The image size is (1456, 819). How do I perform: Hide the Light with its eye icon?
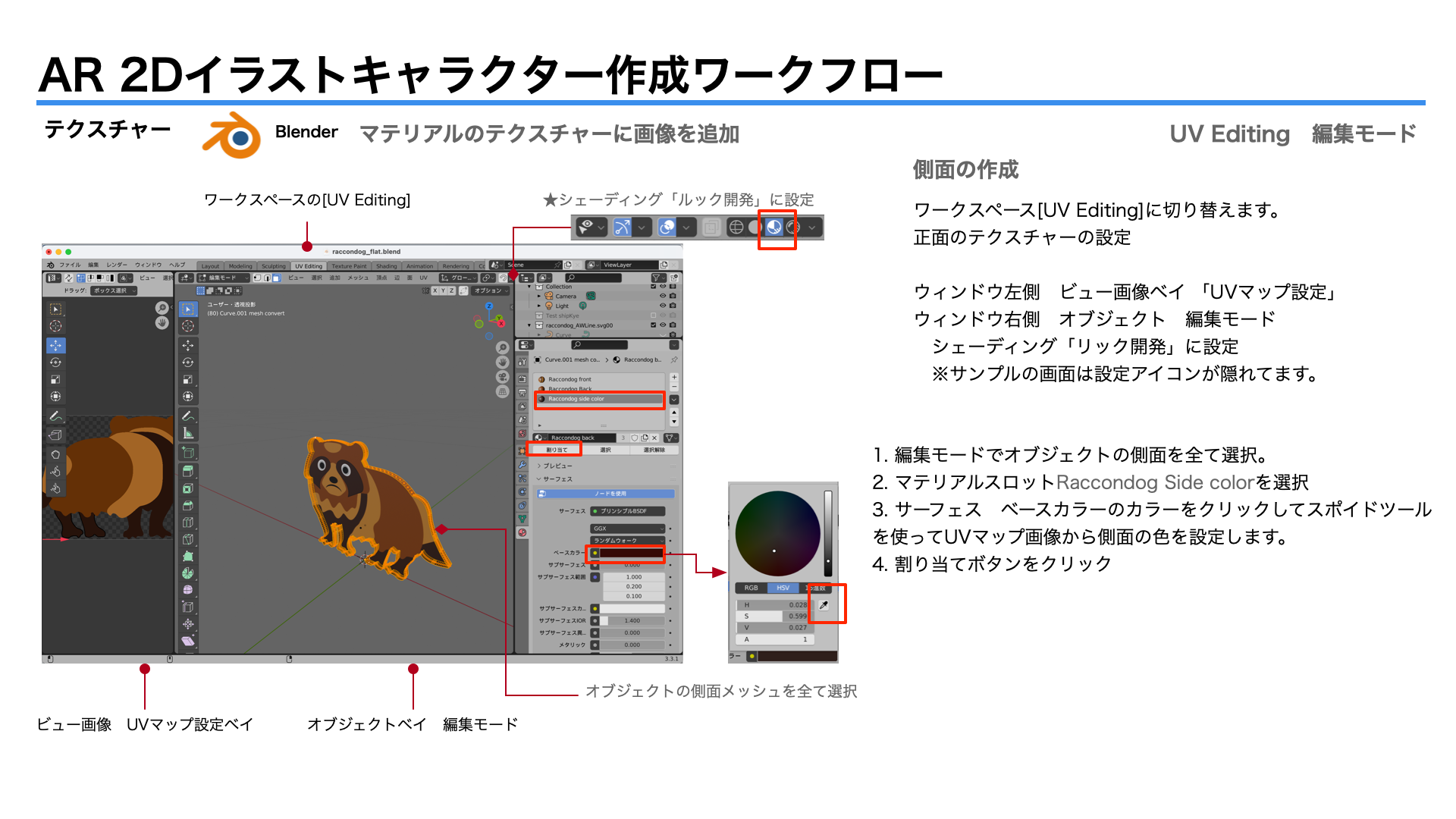[663, 306]
